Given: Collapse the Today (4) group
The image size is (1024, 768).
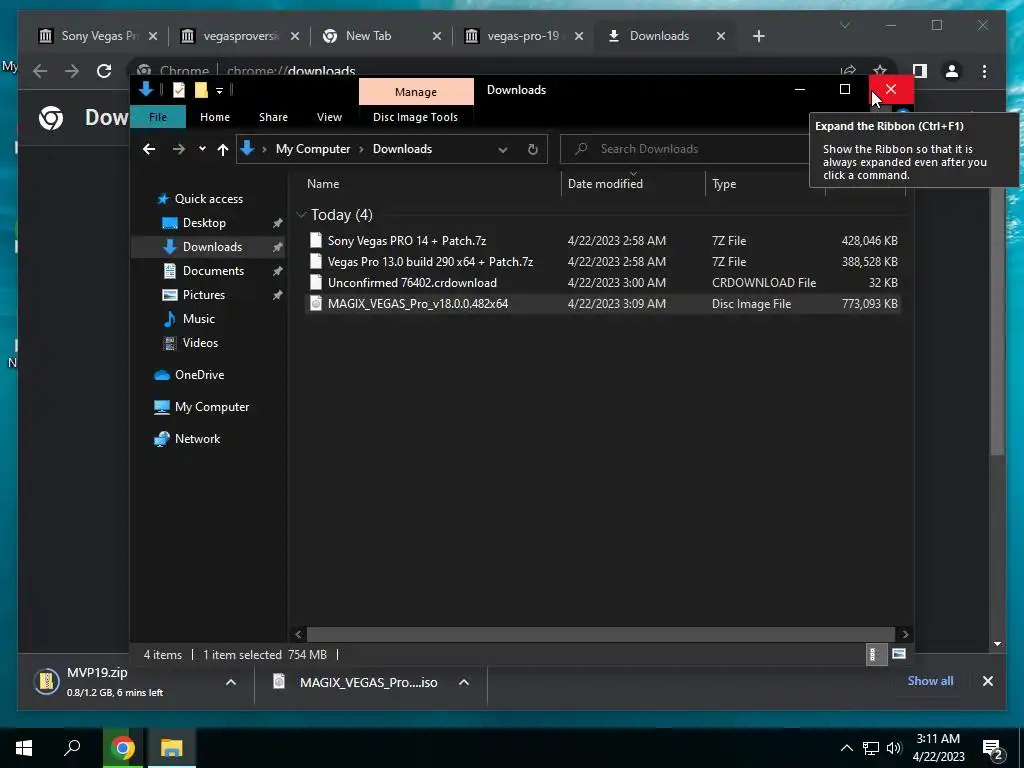Looking at the screenshot, I should (x=301, y=215).
